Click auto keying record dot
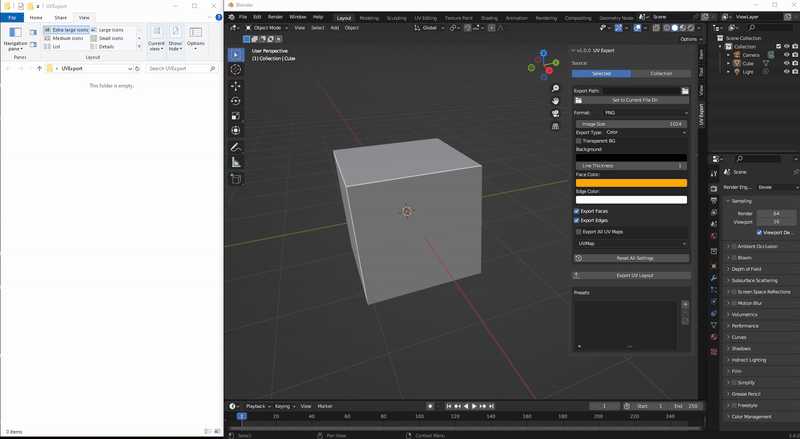Viewport: 800px width, 439px height. (430, 406)
